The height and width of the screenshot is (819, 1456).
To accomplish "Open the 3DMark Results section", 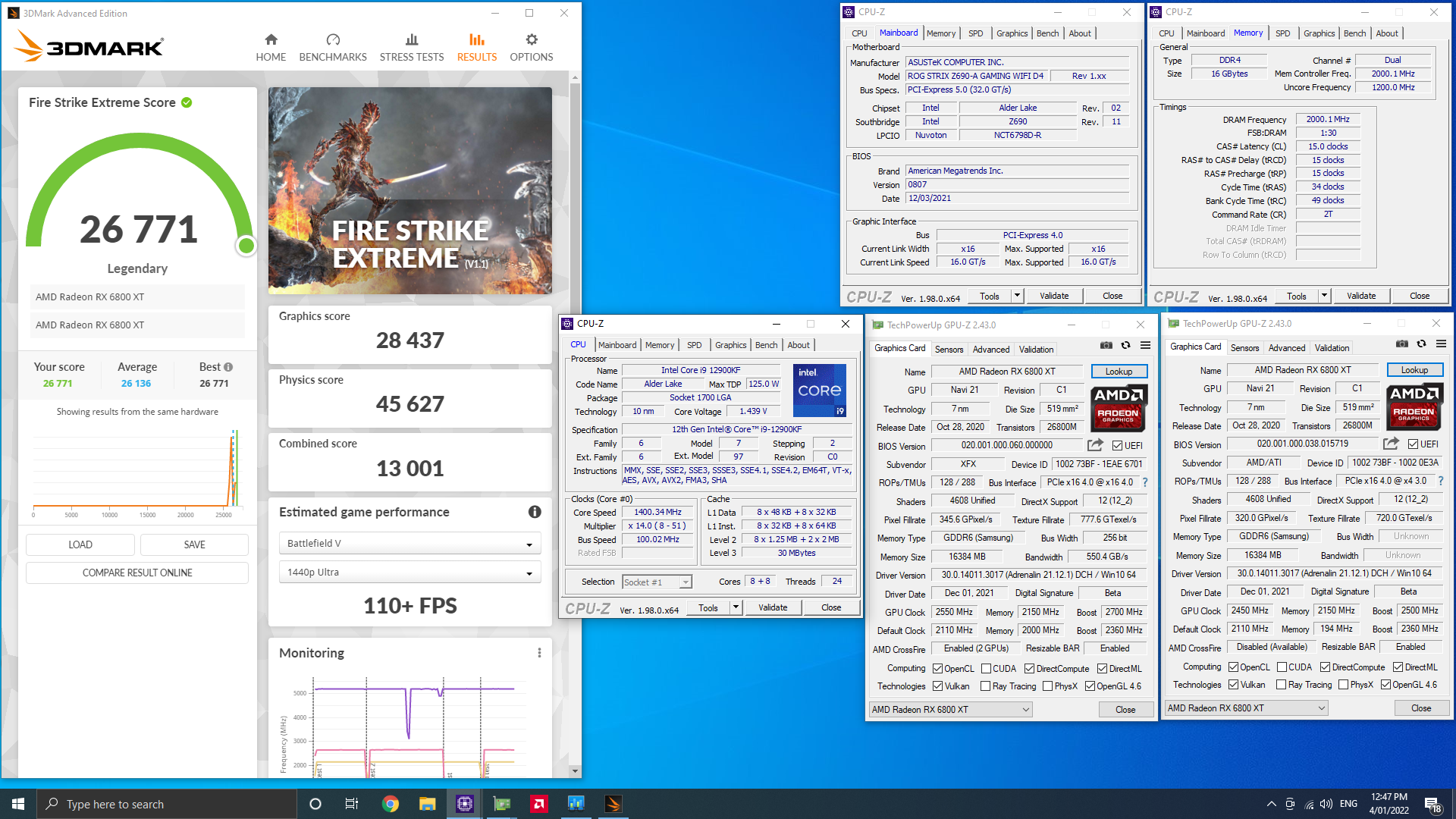I will point(477,47).
